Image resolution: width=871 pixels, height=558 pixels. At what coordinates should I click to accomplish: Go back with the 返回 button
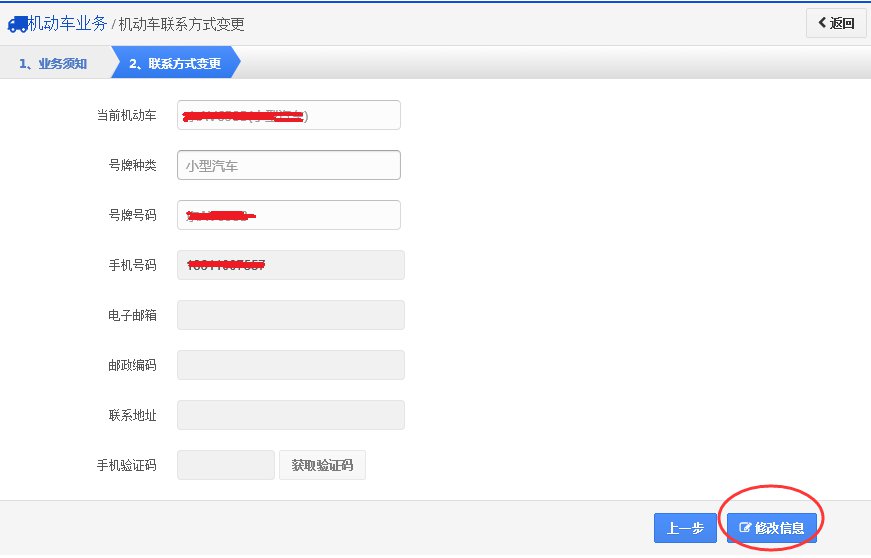(x=836, y=23)
